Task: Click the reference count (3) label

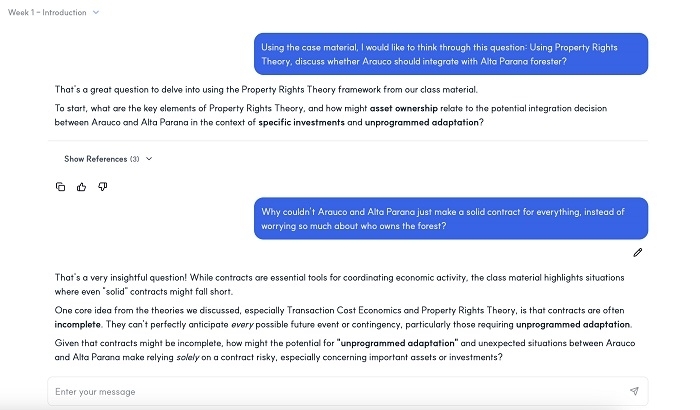Action: pyautogui.click(x=135, y=159)
